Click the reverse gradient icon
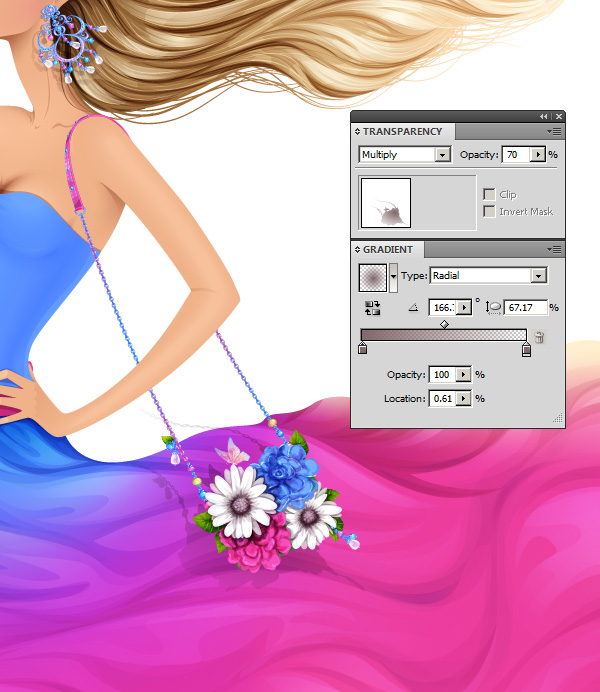The image size is (600, 692). point(373,308)
